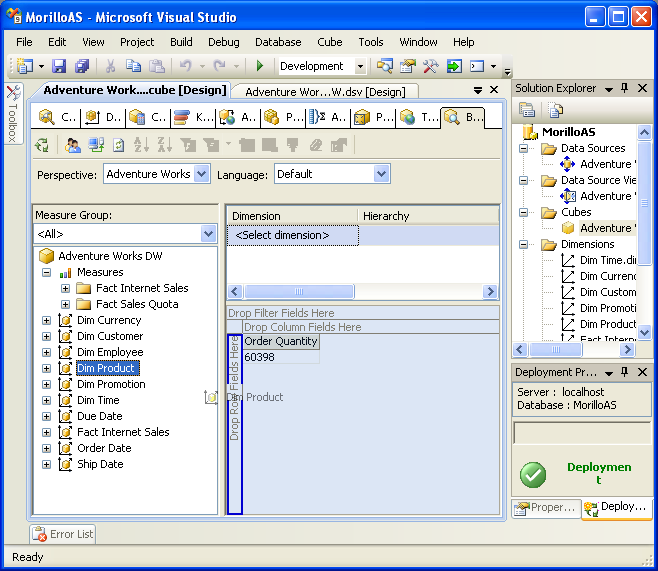Image resolution: width=658 pixels, height=571 pixels.
Task: Click the Redo arrow icon
Action: [219, 66]
